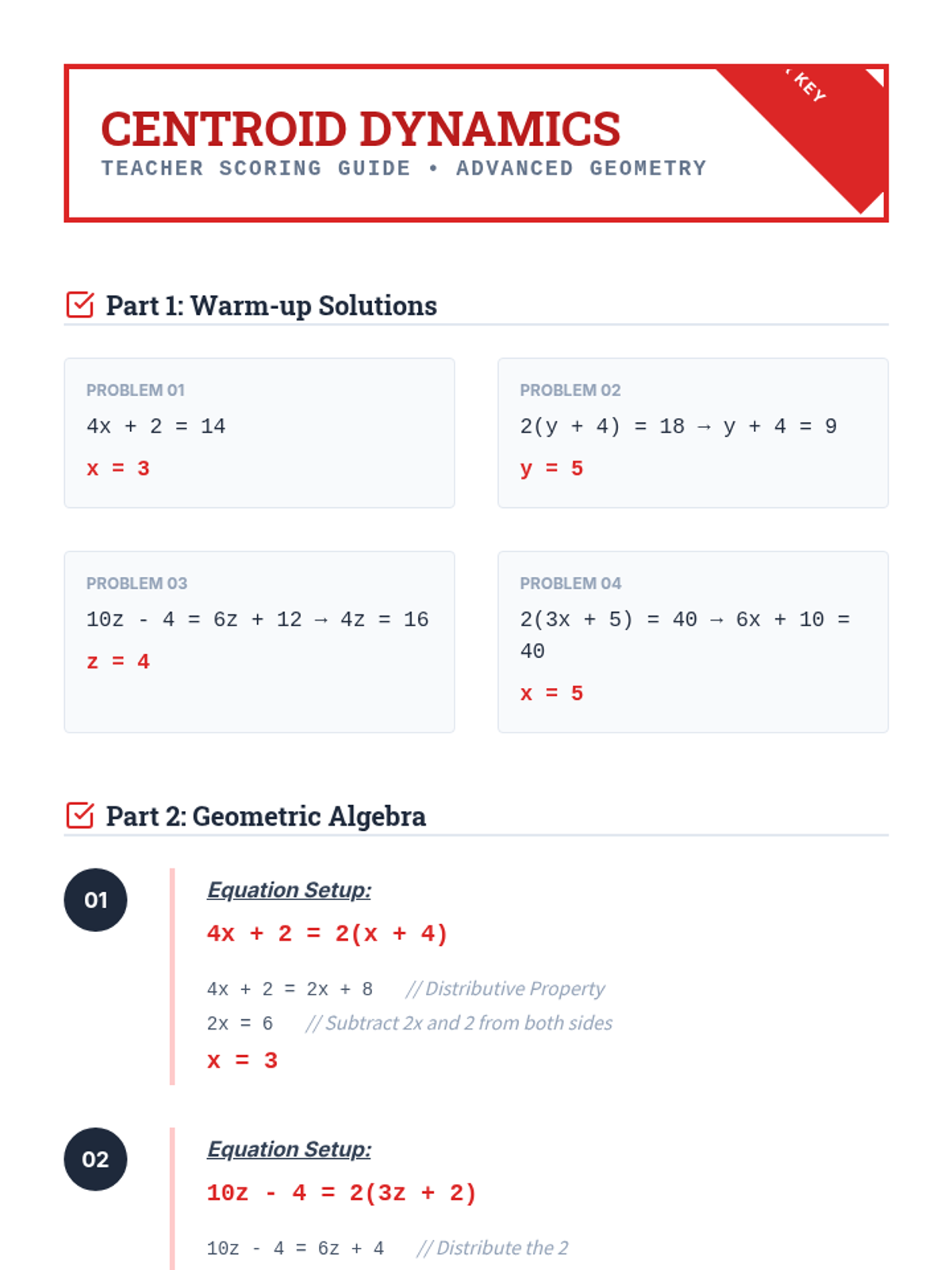Click the checkbox icon beside Part 2 heading
The height and width of the screenshot is (1270, 952).
[80, 815]
